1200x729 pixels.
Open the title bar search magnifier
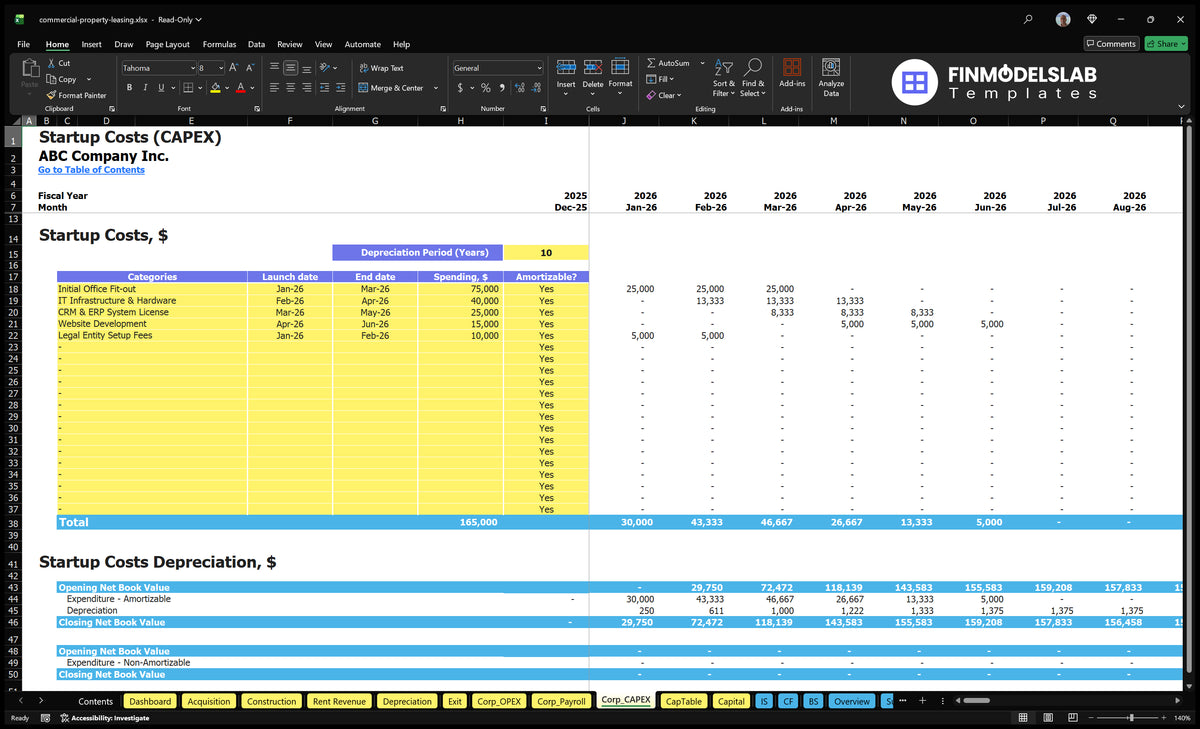point(1029,19)
